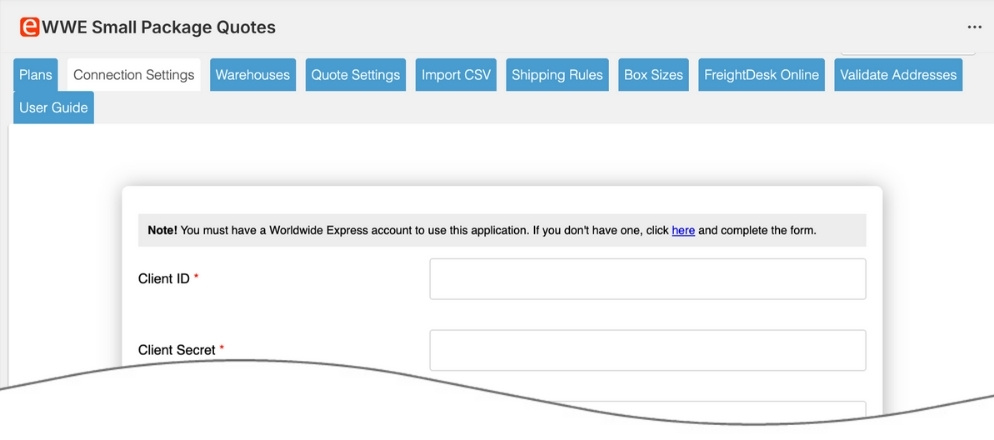Focus the Client Secret input field
Viewport: 994px width, 440px height.
(x=648, y=350)
